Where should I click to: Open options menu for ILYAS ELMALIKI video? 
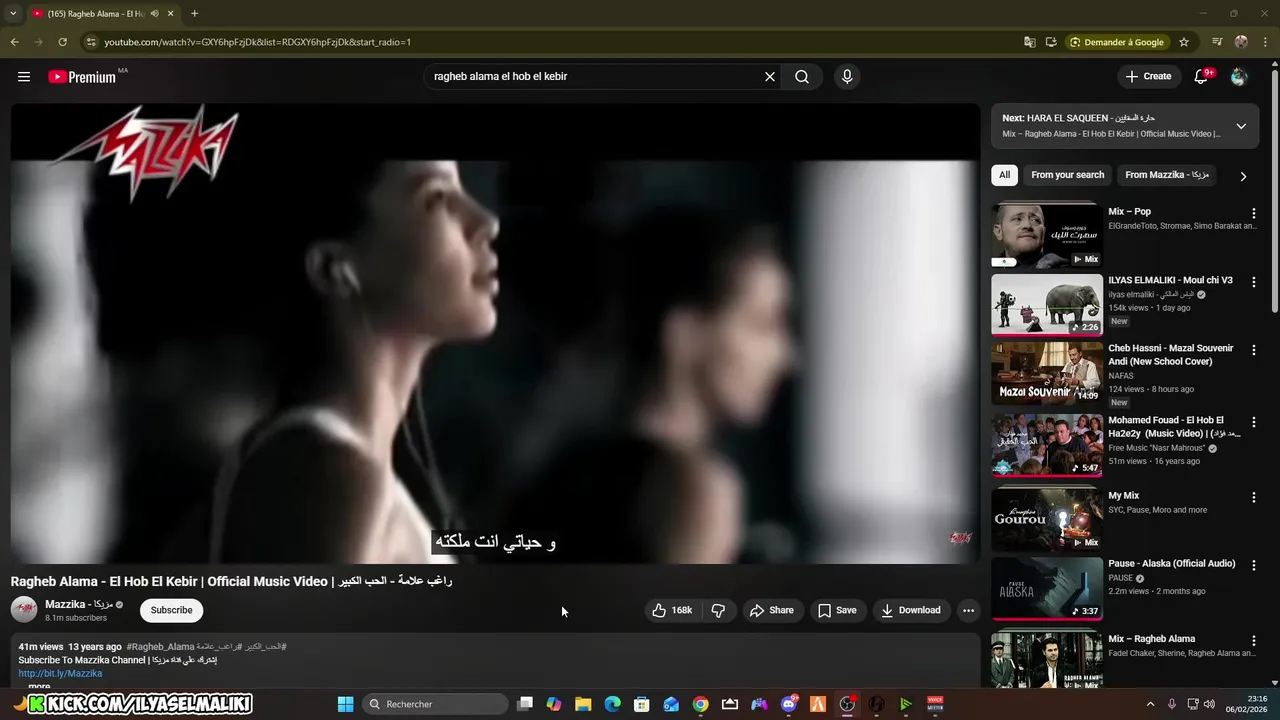pos(1253,283)
